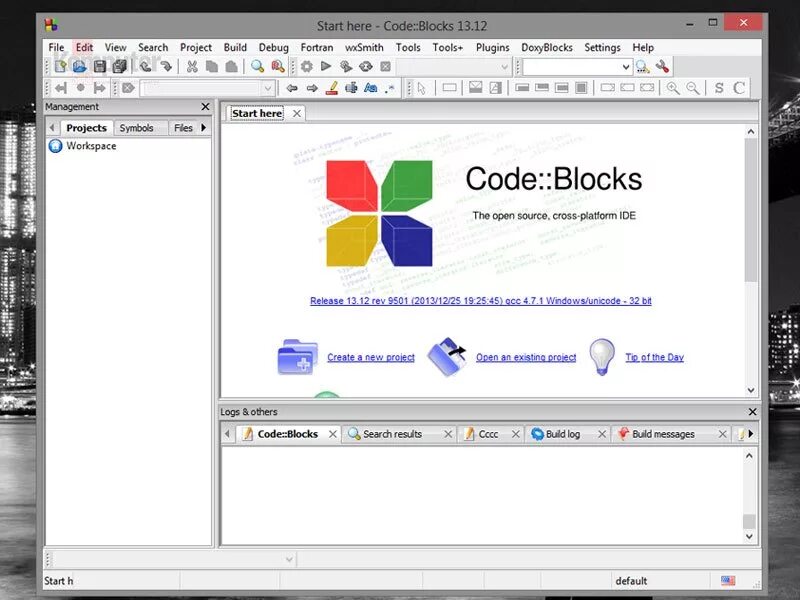
Task: Click the Paste toolbar icon
Action: click(231, 66)
